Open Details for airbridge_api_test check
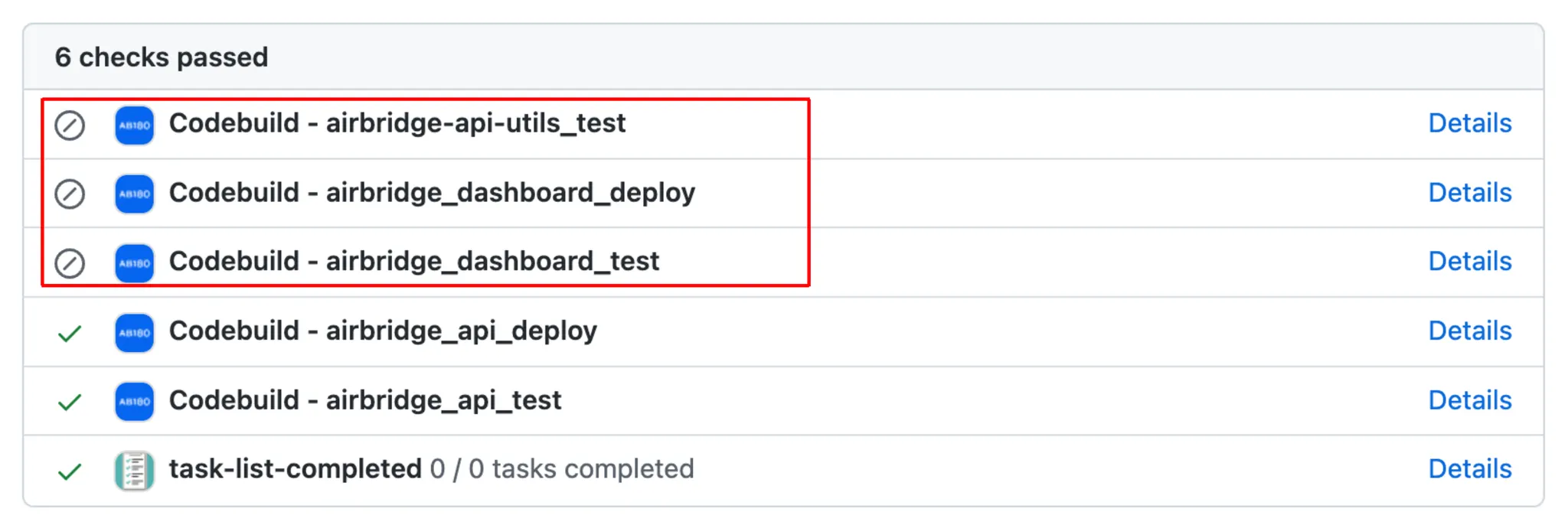 click(1469, 400)
